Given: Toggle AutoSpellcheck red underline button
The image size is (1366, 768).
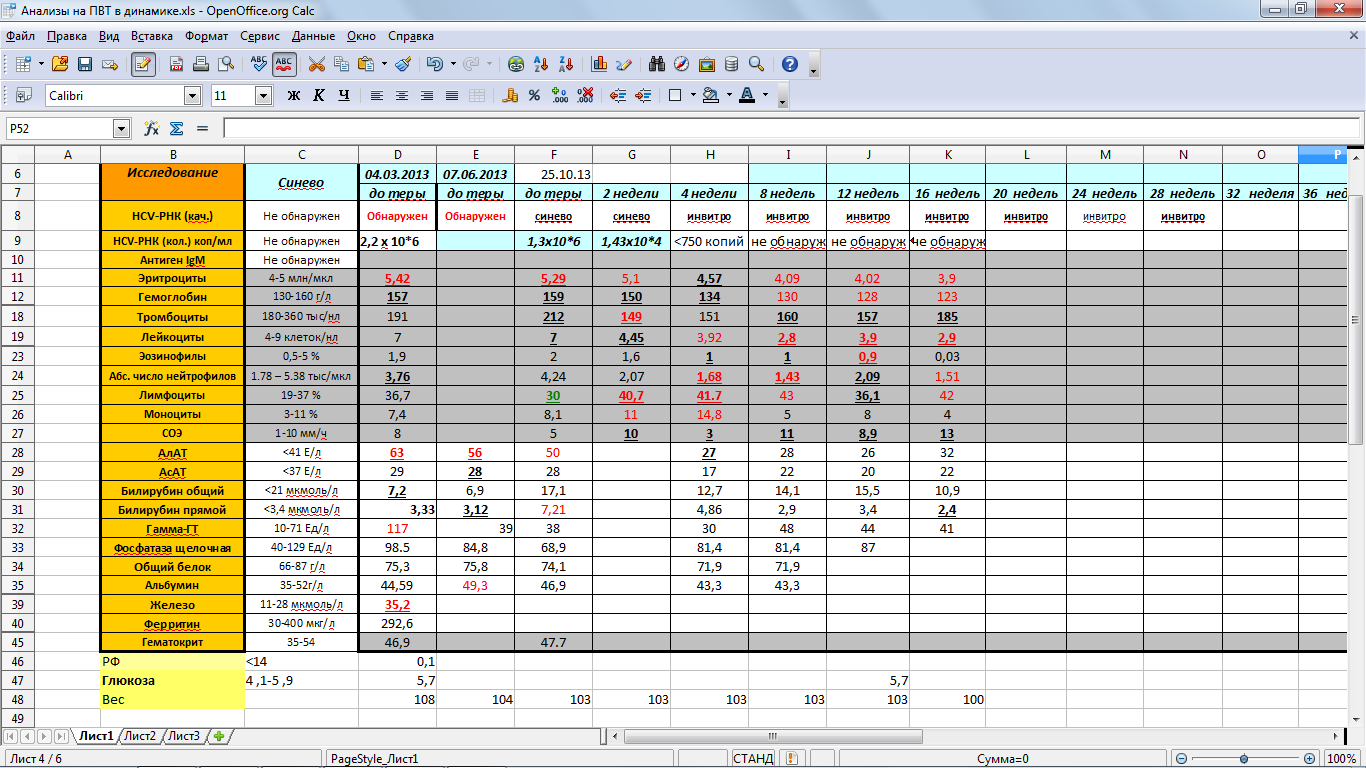Looking at the screenshot, I should coord(284,64).
